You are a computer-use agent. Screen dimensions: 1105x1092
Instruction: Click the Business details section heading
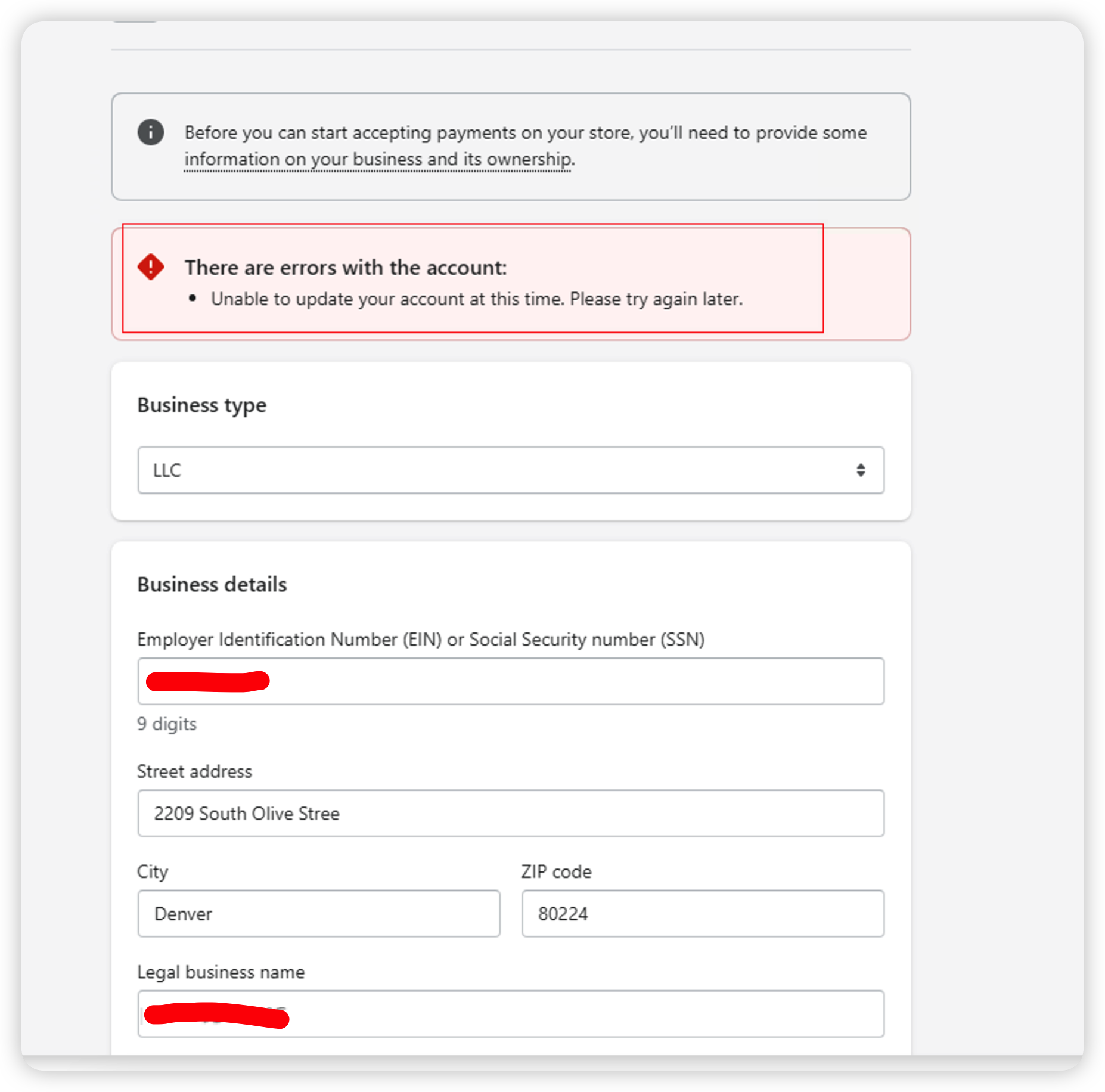click(212, 584)
